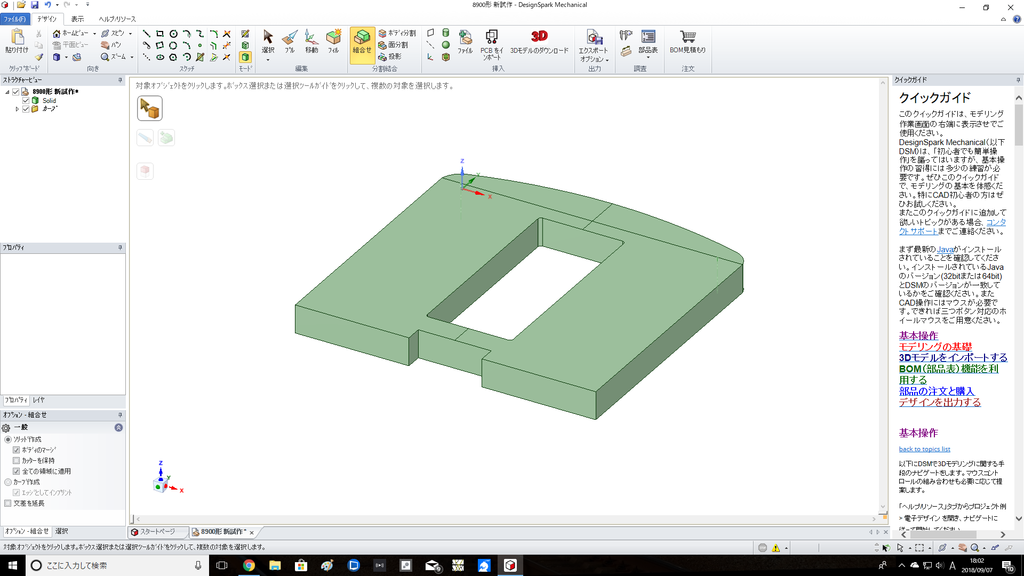
Task: Click the ズーム (Zoom) tool
Action: [114, 57]
